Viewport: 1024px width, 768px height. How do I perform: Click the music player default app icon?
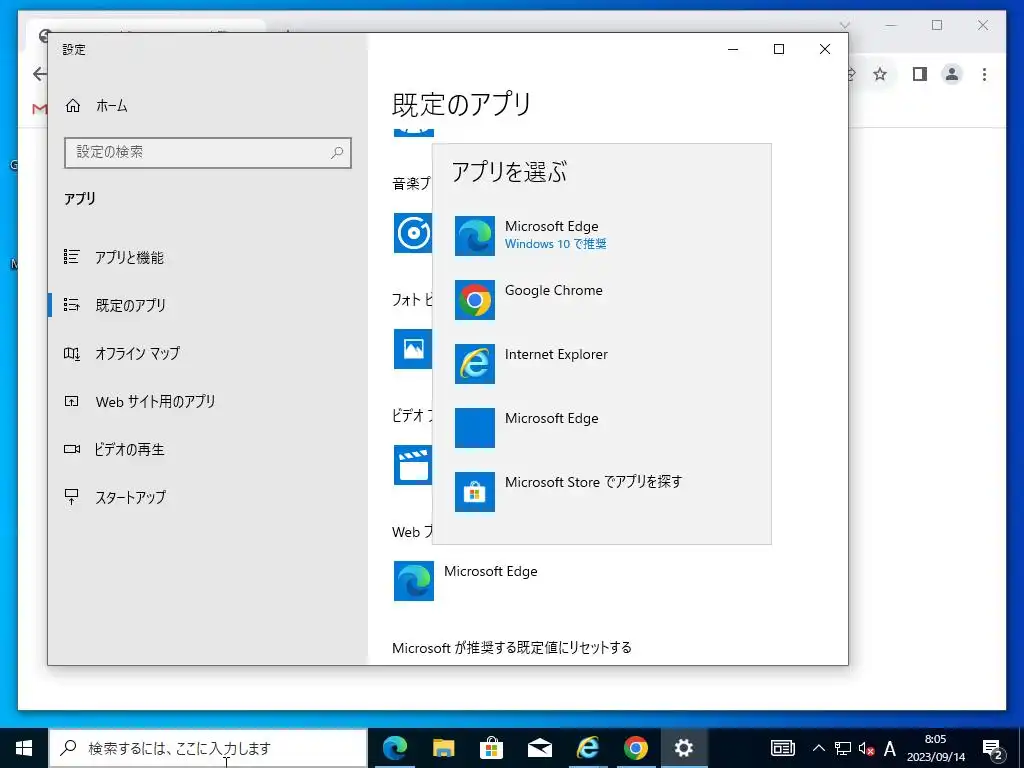coord(413,232)
